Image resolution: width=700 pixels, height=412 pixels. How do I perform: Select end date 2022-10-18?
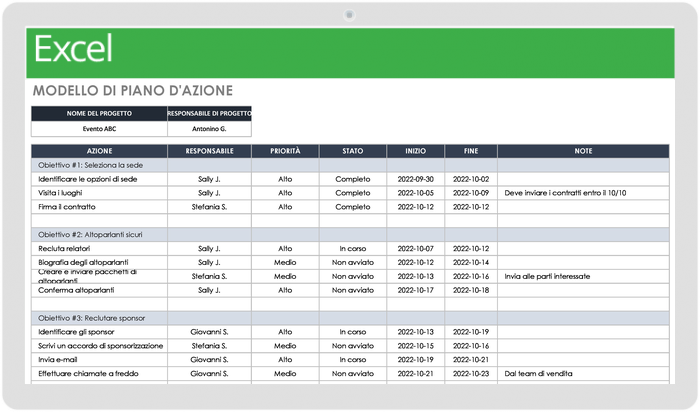[471, 290]
